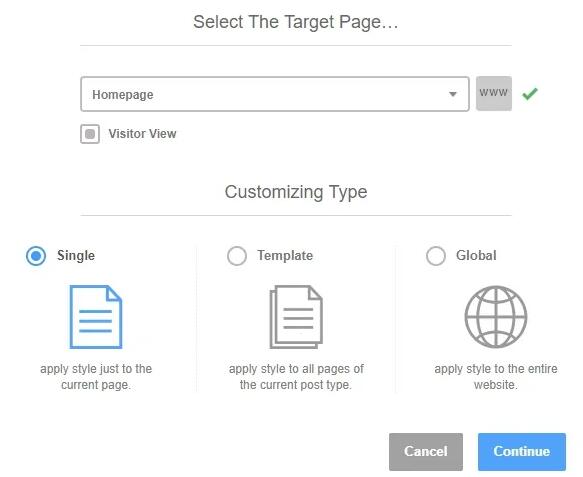Open the Homepage target page dropdown
The width and height of the screenshot is (583, 477).
point(275,94)
